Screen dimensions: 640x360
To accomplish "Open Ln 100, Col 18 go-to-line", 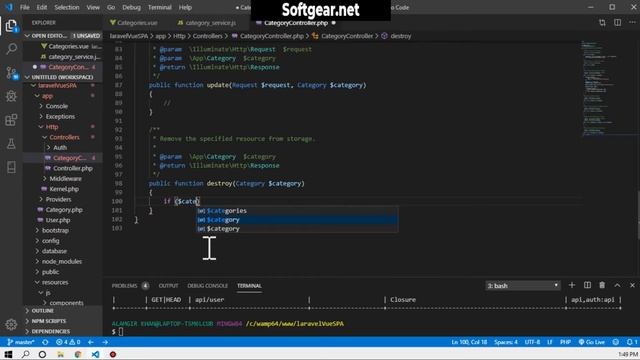I will (x=469, y=342).
